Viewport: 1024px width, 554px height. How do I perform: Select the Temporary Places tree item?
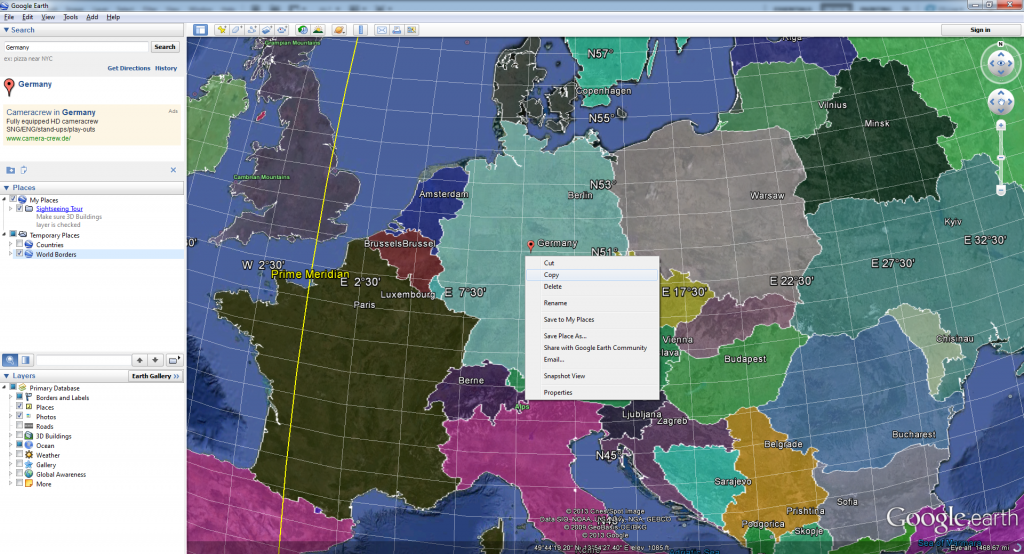[x=54, y=235]
